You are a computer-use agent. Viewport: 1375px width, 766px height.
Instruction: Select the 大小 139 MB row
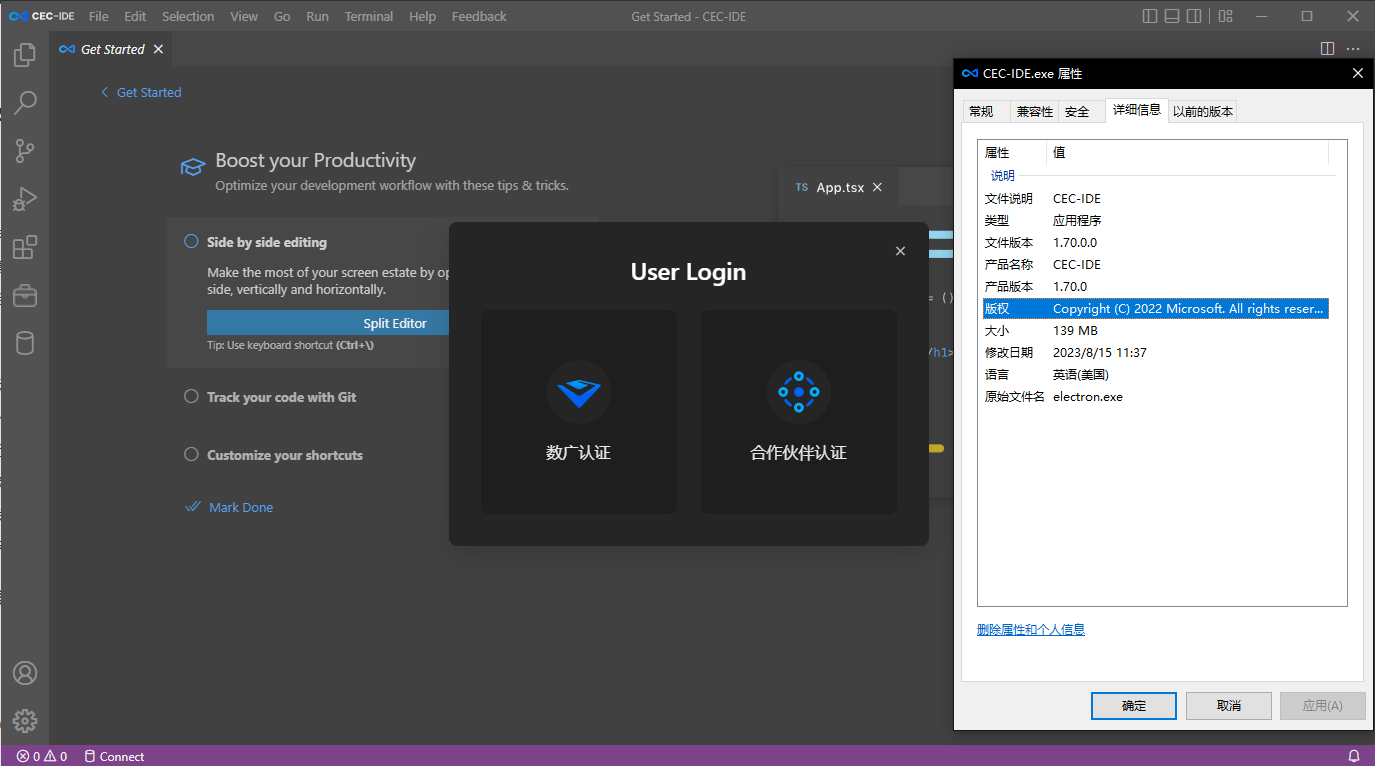1155,330
